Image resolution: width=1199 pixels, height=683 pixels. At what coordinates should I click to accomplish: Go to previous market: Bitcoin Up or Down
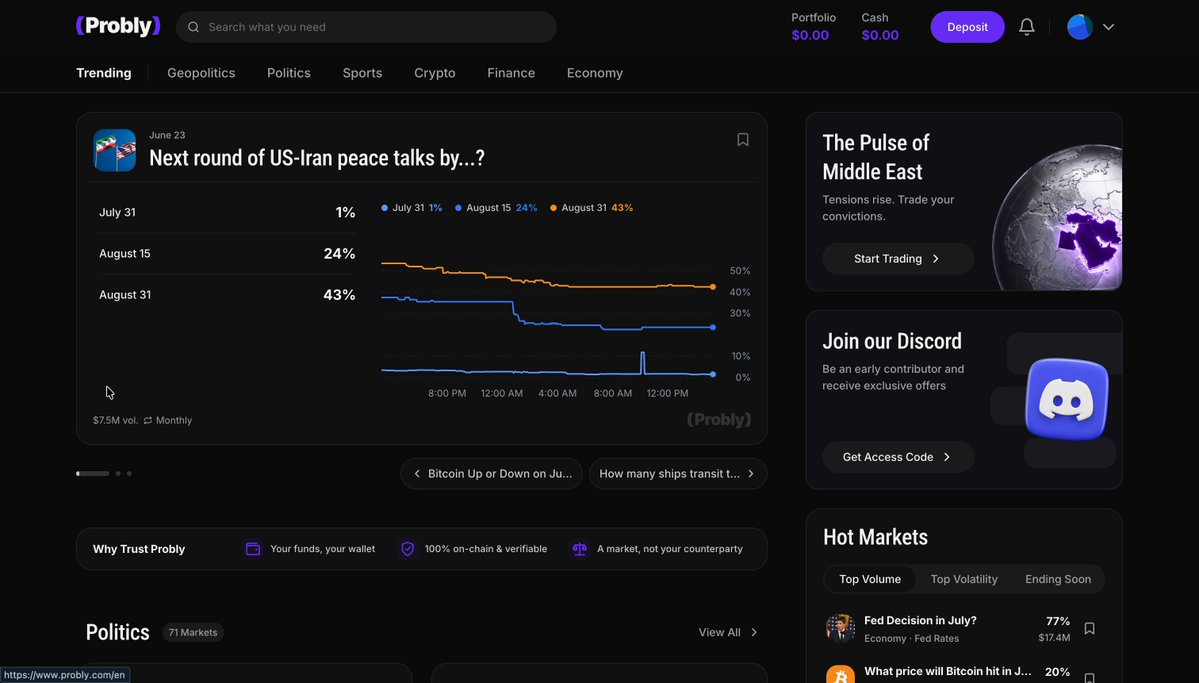point(491,473)
